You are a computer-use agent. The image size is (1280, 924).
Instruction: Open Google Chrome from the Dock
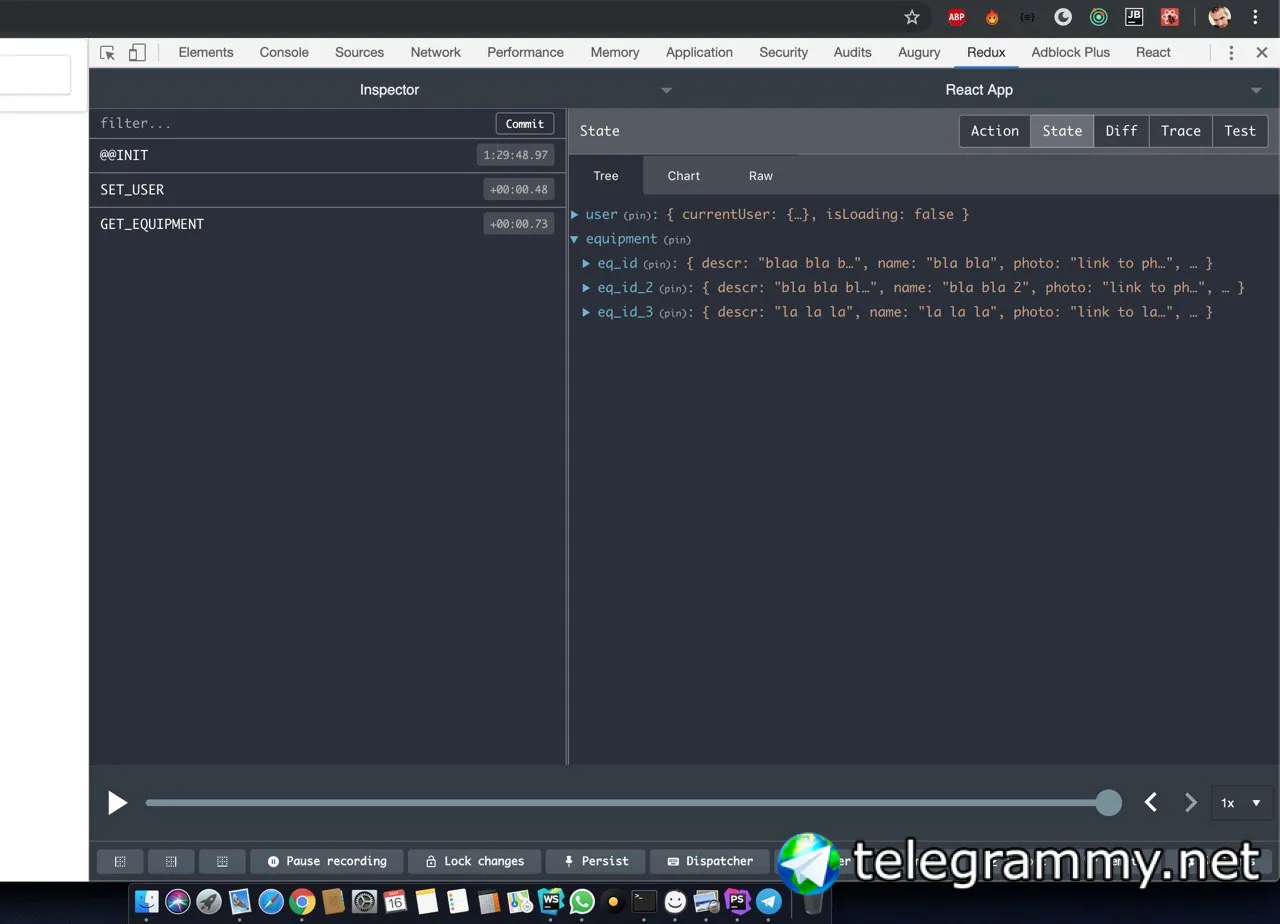302,901
